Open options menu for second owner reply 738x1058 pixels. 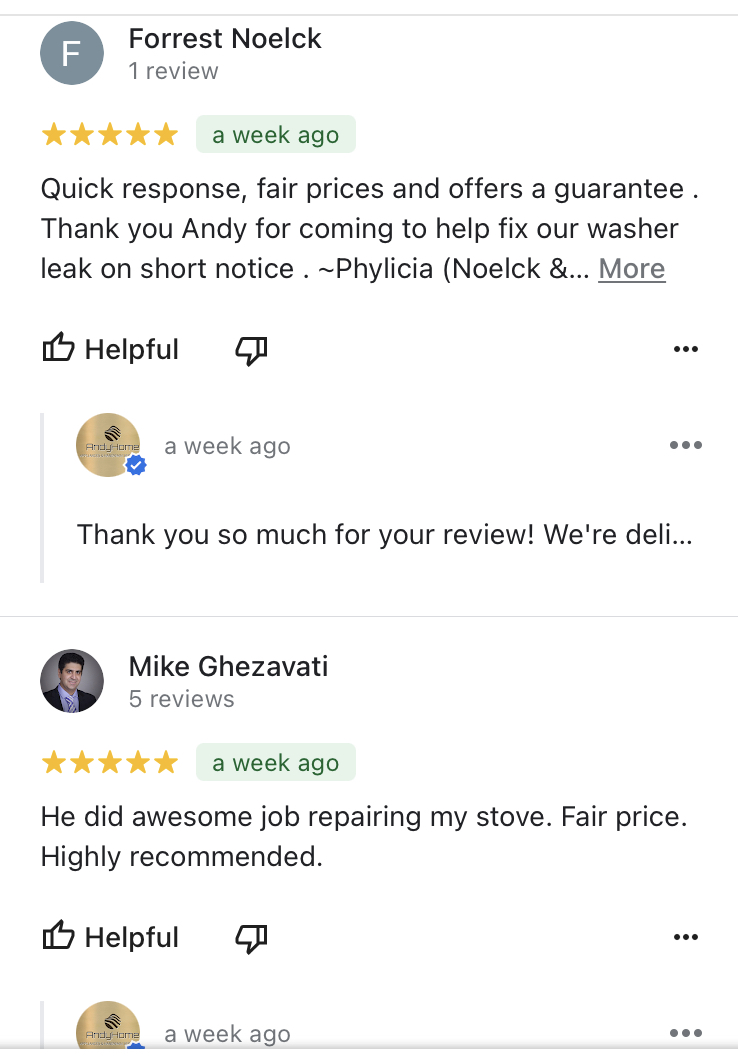[x=685, y=1033]
